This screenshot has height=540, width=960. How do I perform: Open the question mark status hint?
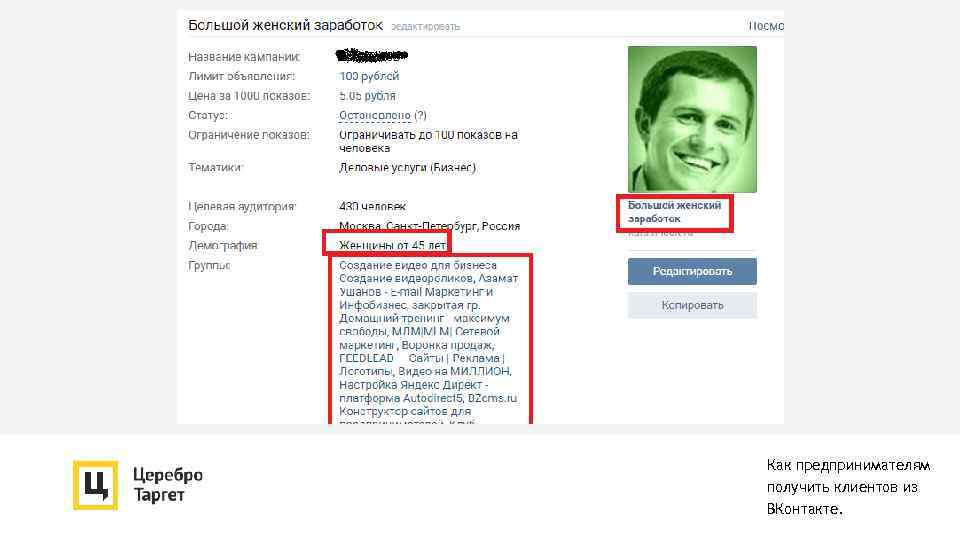[x=420, y=115]
